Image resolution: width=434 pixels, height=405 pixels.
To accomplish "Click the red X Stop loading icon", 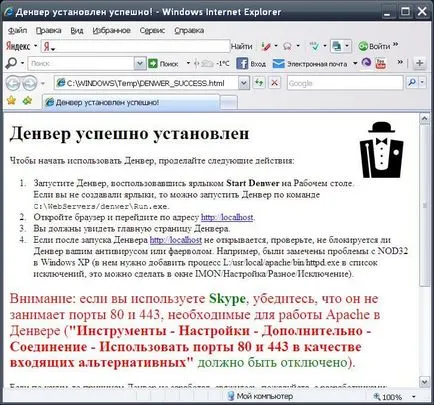I will tap(275, 83).
